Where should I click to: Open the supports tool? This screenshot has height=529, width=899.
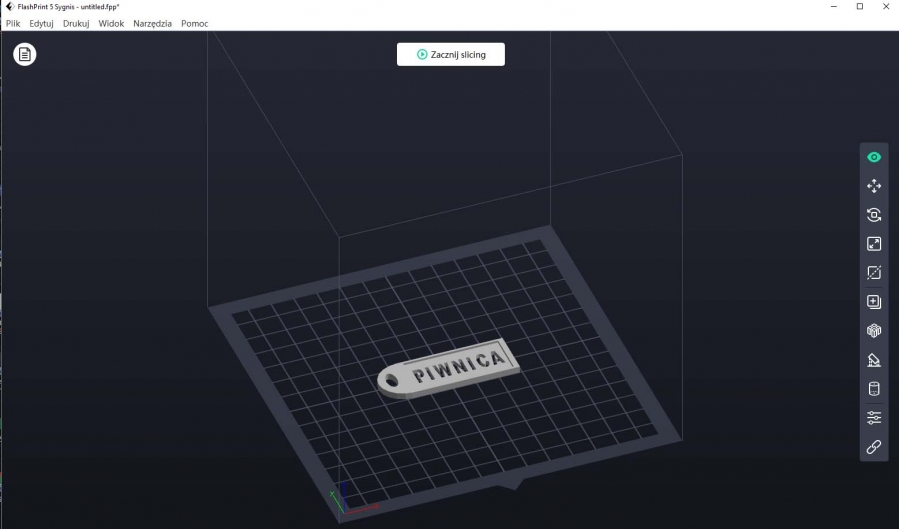(x=874, y=359)
